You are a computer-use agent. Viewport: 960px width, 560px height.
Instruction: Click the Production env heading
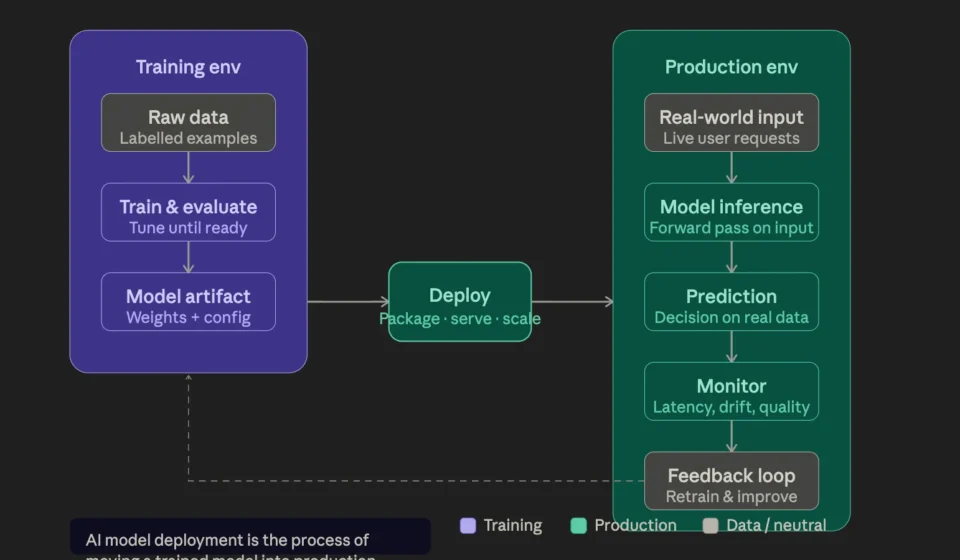click(x=731, y=67)
